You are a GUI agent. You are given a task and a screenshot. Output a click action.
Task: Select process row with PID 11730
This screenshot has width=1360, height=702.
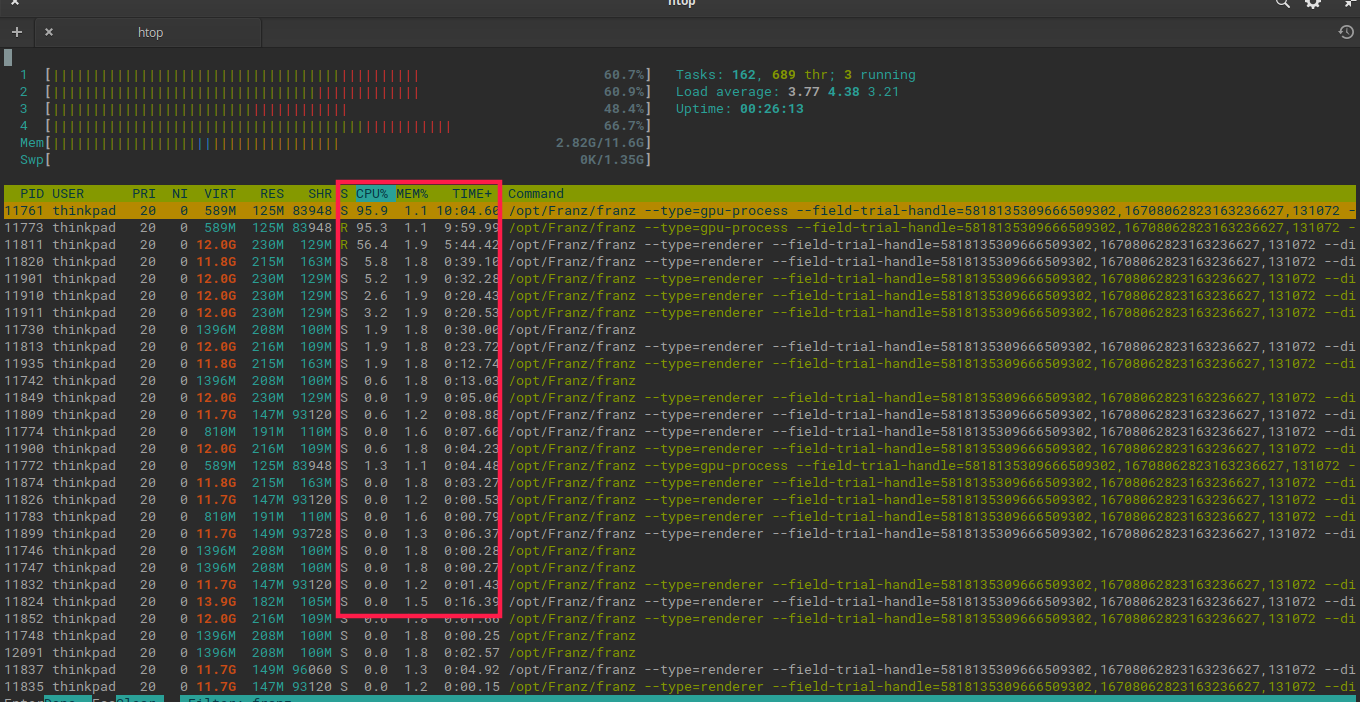pyautogui.click(x=680, y=330)
